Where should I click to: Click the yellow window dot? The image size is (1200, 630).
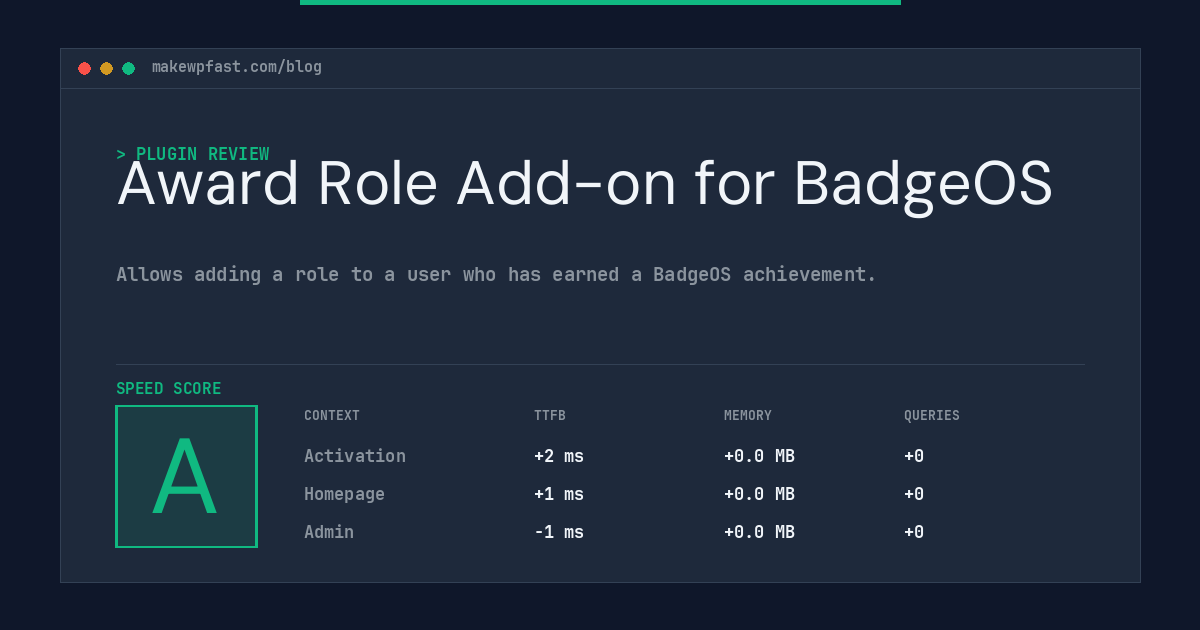point(106,68)
